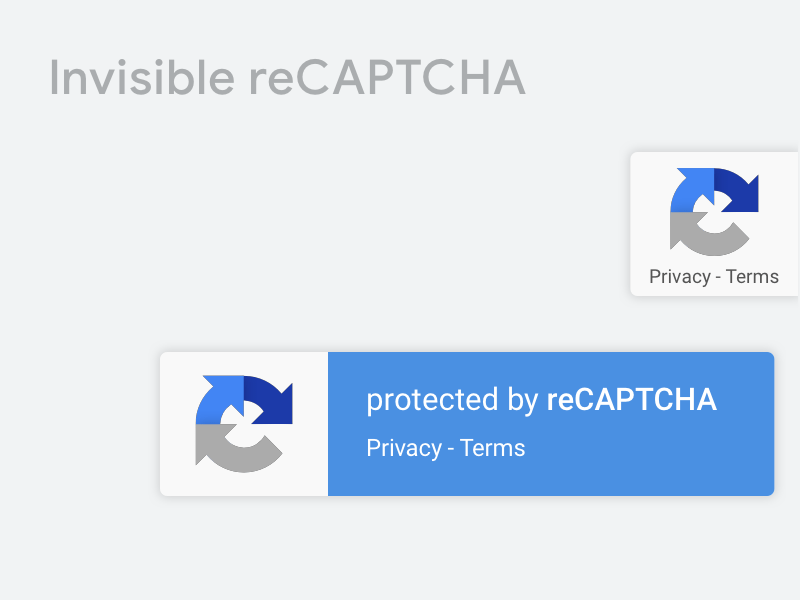This screenshot has width=800, height=600.
Task: Open the Privacy link in the small badge
Action: point(680,277)
